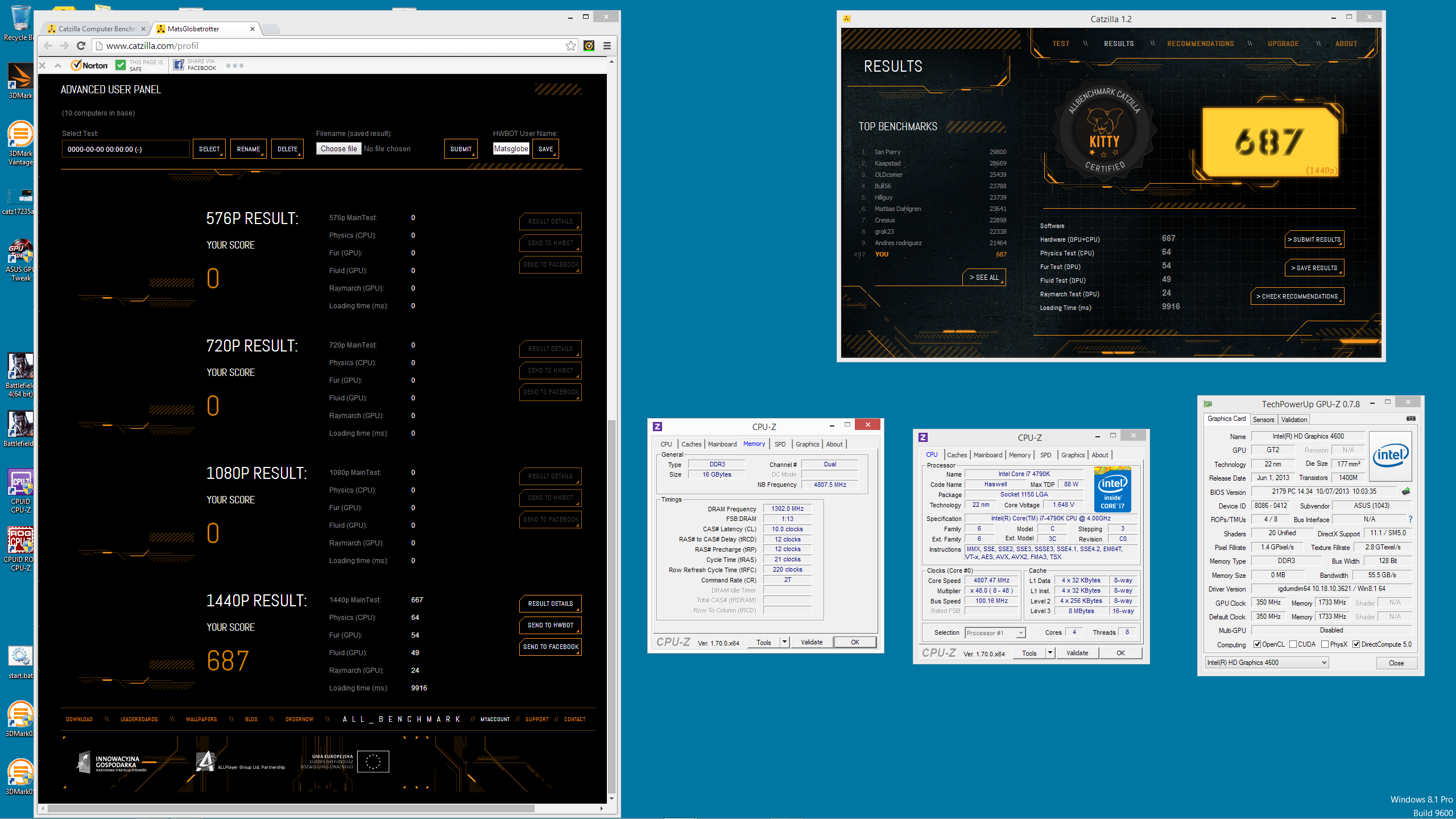
Task: Click SEND TO FACEBOOK for 1440p result
Action: click(551, 647)
